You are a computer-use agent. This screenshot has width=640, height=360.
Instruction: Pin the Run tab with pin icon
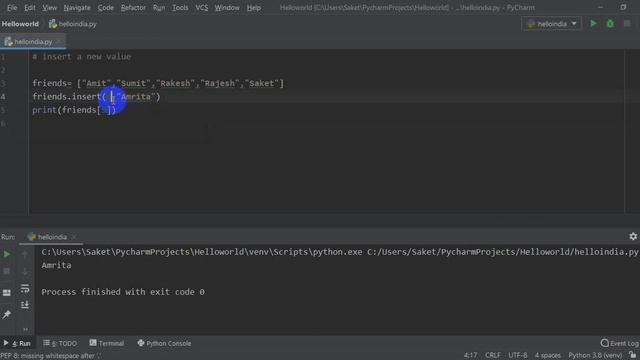[7, 314]
